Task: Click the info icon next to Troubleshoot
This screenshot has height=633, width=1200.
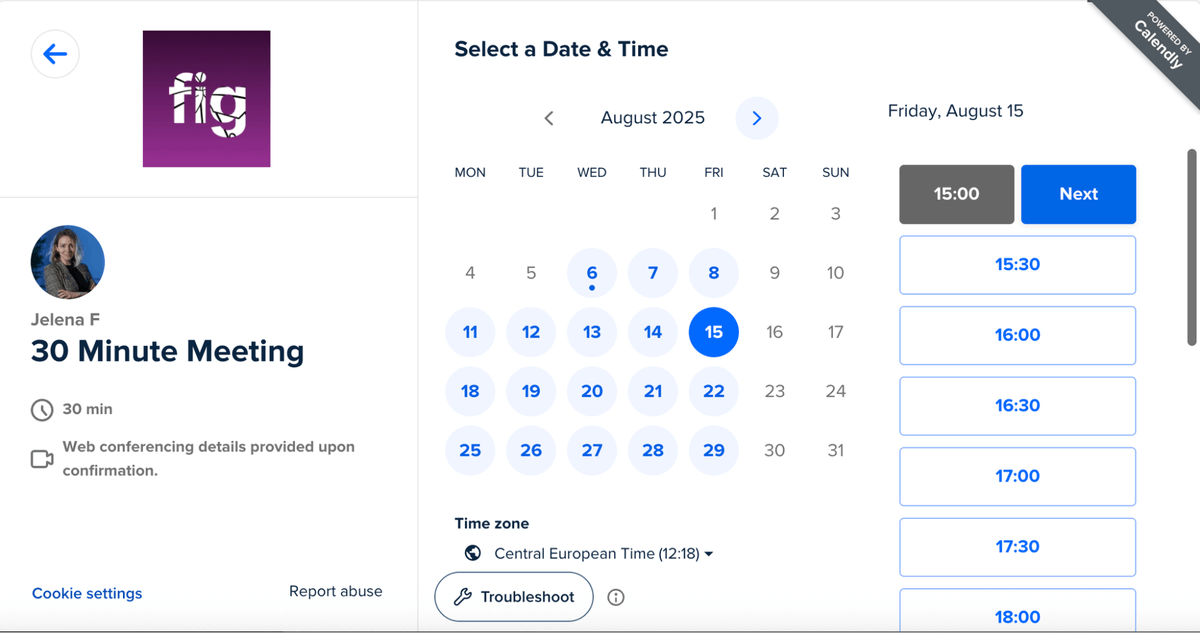Action: coord(616,597)
